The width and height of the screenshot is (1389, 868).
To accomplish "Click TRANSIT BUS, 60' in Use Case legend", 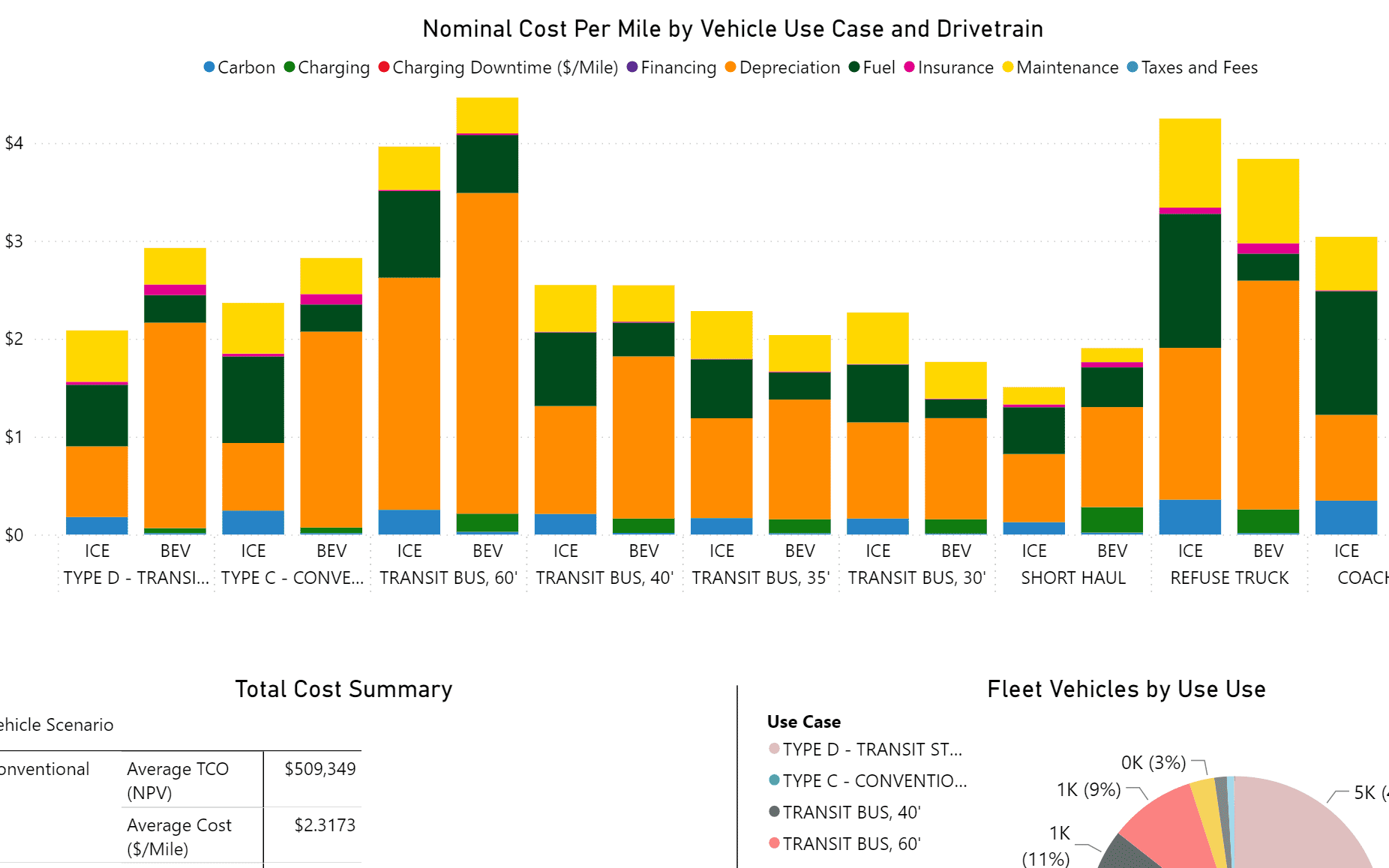I will pyautogui.click(x=851, y=844).
